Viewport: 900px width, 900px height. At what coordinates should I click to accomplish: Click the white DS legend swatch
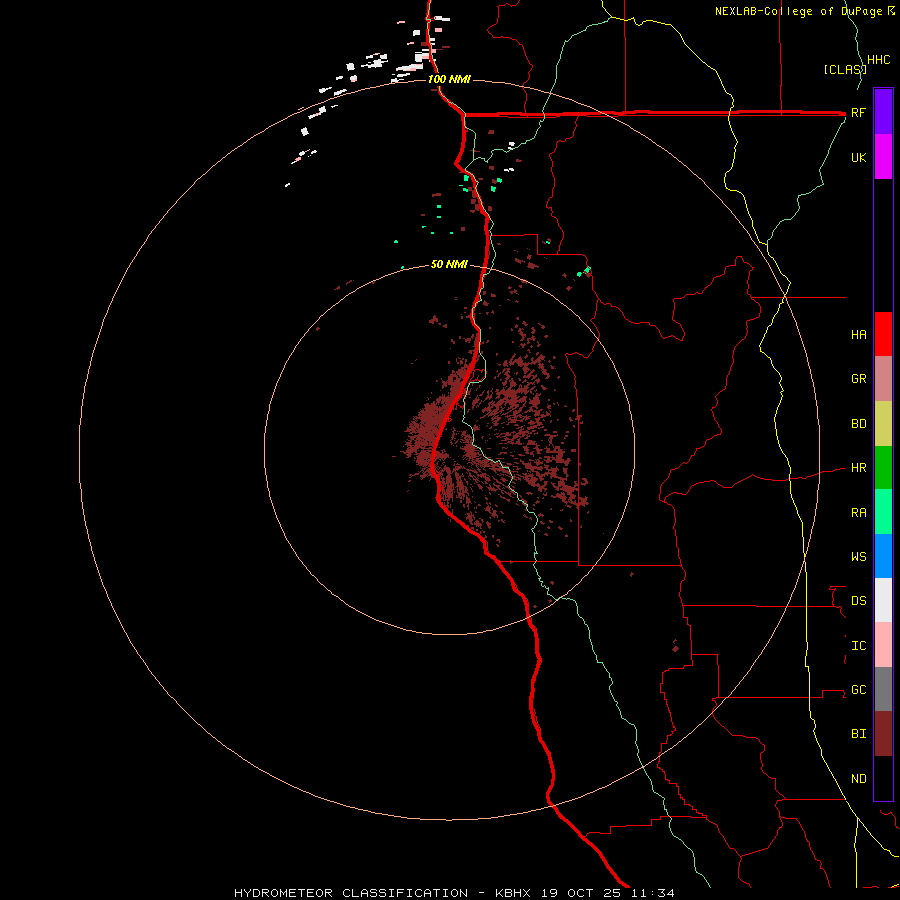pyautogui.click(x=883, y=600)
